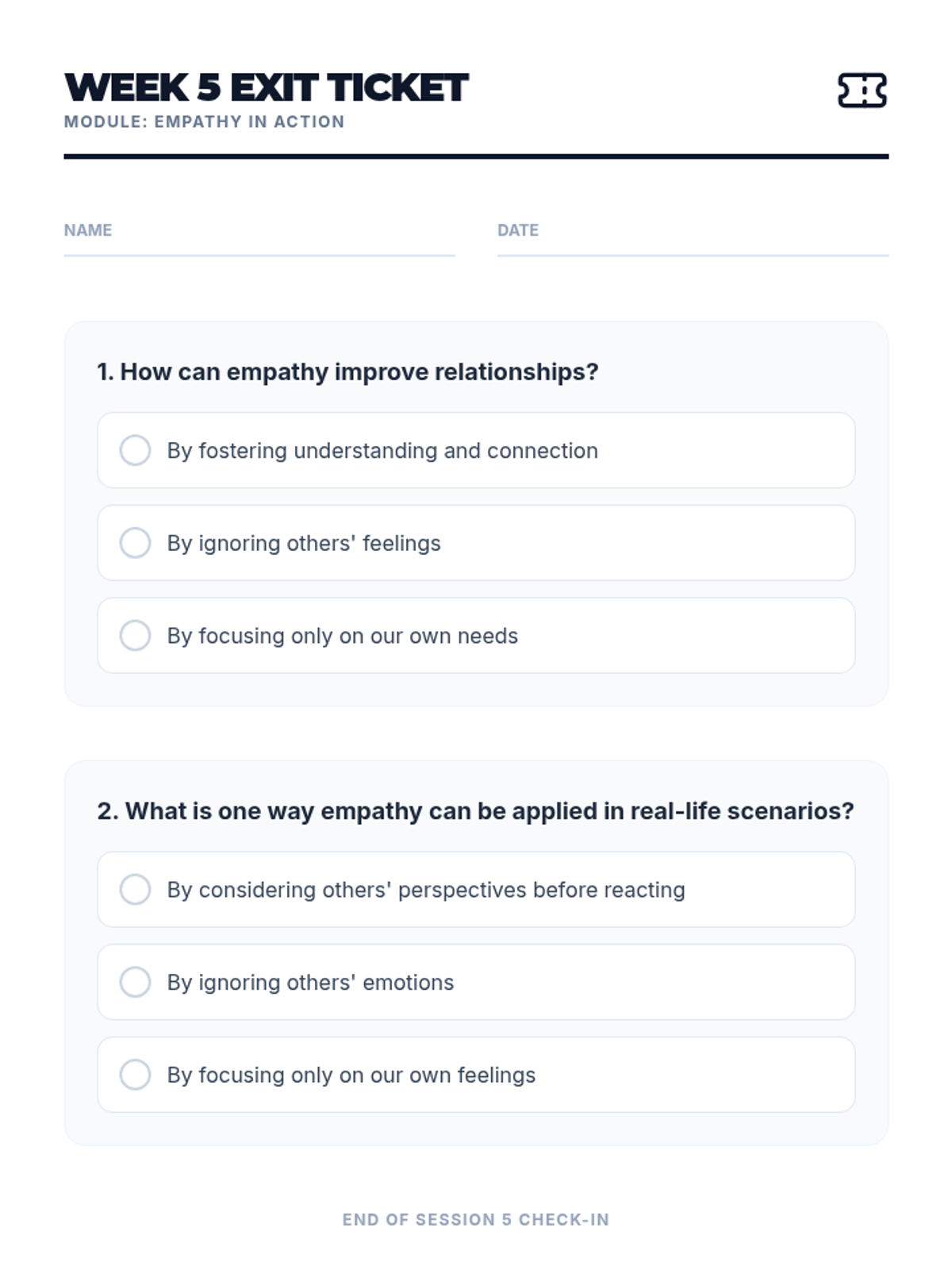Select radio for considering others' perspectives
The image size is (952, 1270).
(135, 890)
